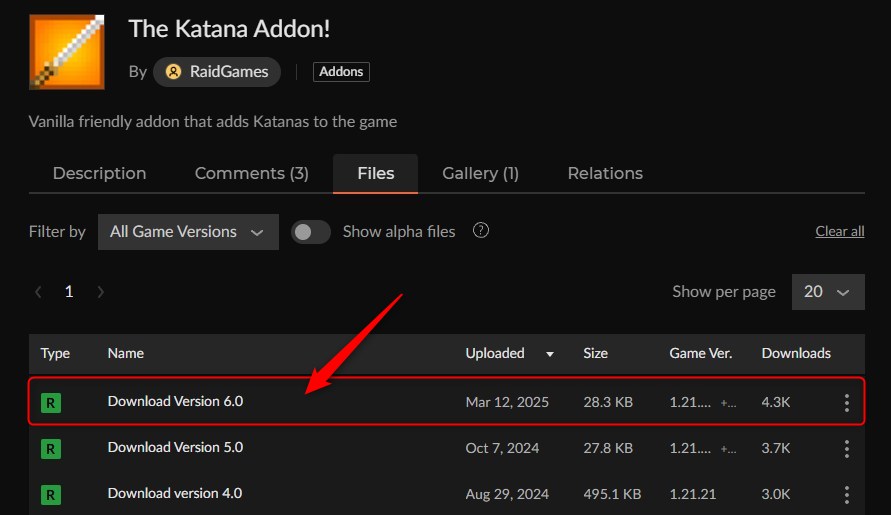Viewport: 891px width, 515px height.
Task: Click the Mar 12, 2025 upload date
Action: (507, 402)
